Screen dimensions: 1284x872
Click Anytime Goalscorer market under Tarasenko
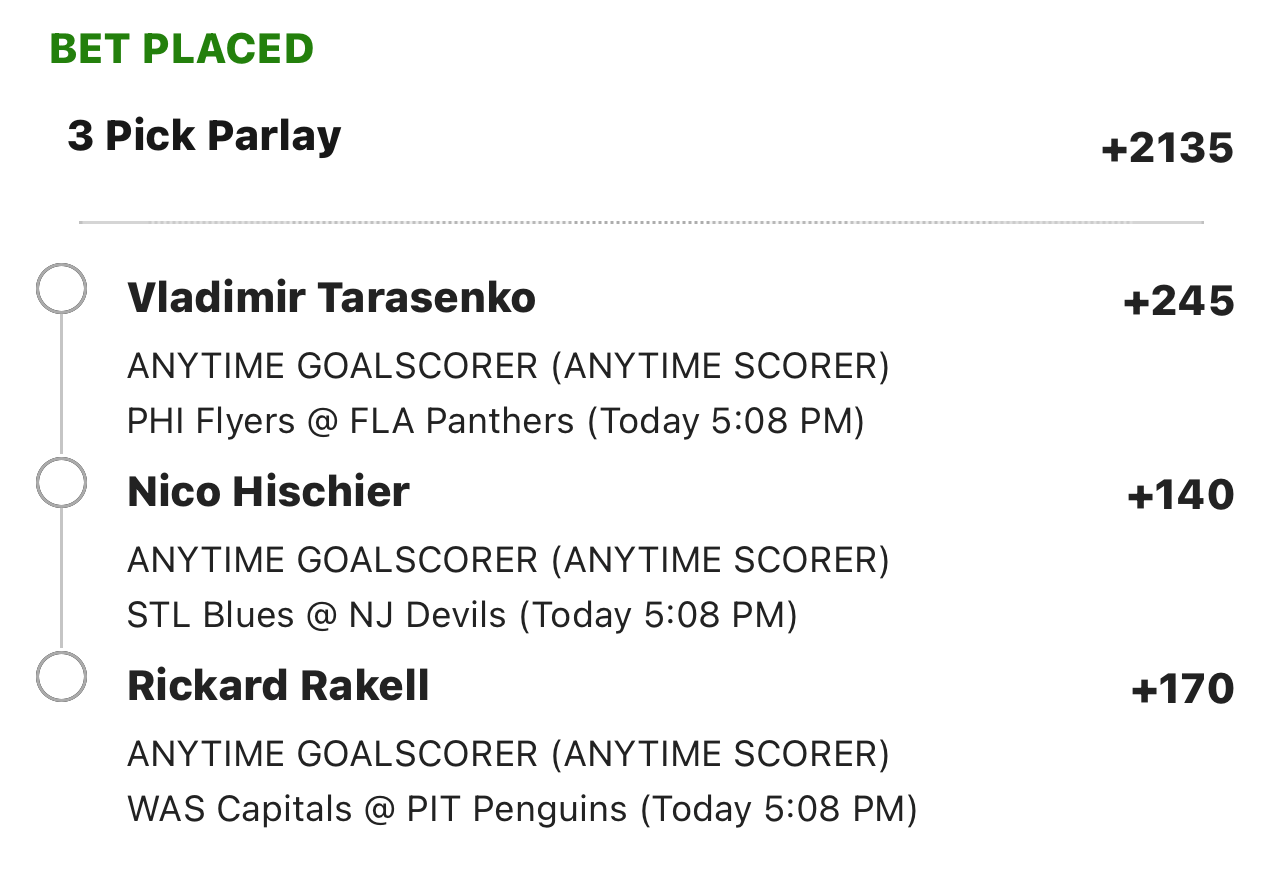point(508,367)
